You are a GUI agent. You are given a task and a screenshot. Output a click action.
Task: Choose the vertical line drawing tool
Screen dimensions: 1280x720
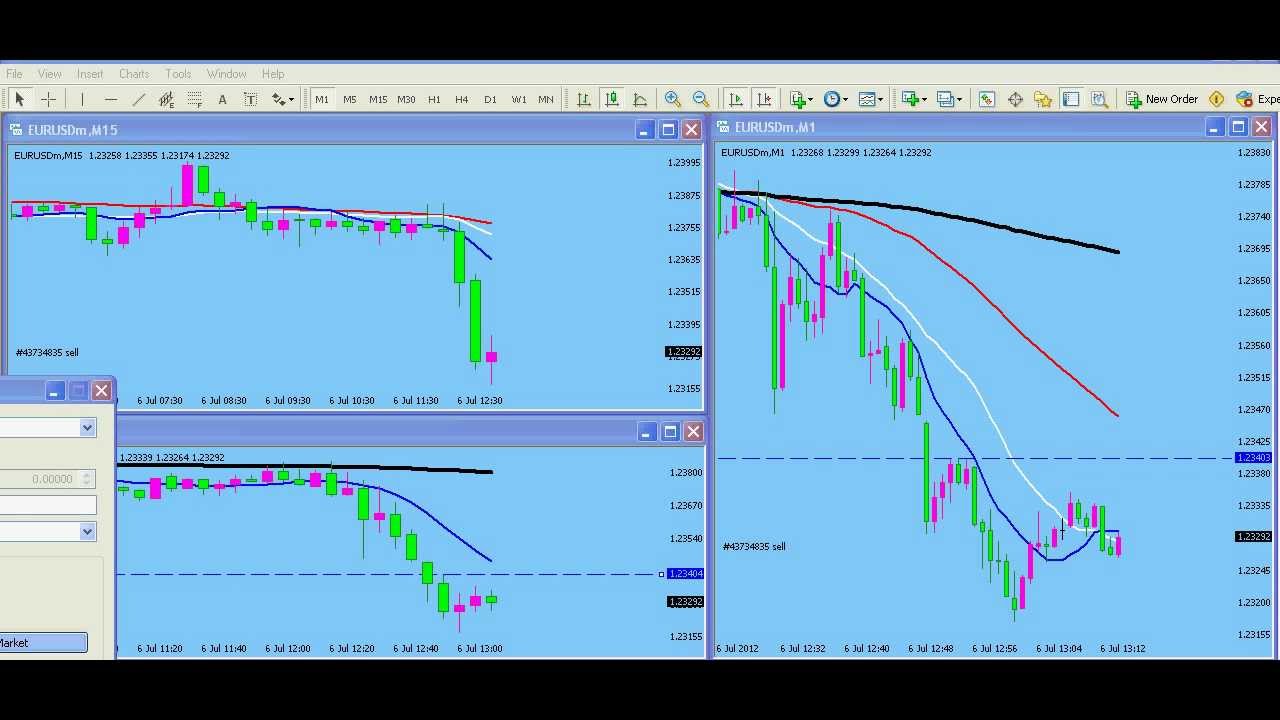pyautogui.click(x=82, y=99)
